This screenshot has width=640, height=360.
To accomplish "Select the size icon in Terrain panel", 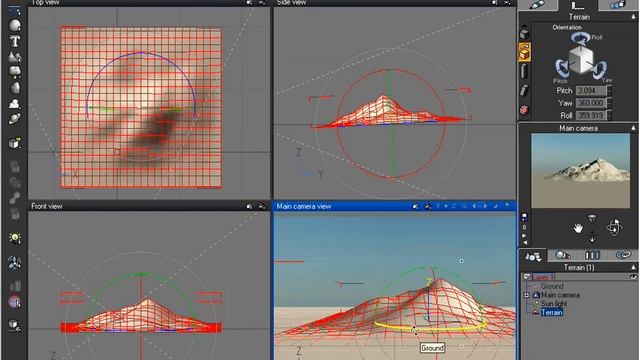I will tap(524, 71).
